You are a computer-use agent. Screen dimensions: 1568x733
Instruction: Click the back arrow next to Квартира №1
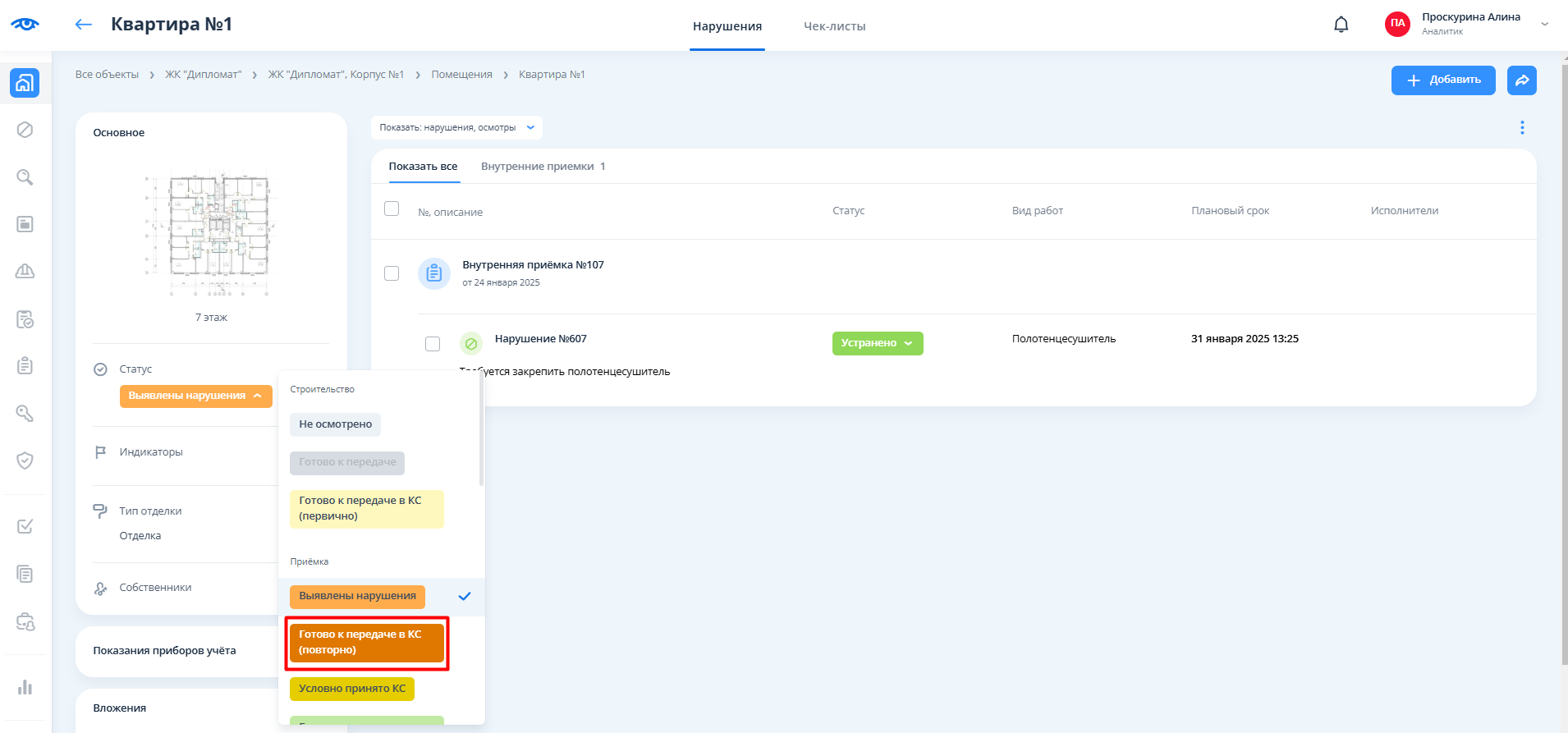coord(83,25)
